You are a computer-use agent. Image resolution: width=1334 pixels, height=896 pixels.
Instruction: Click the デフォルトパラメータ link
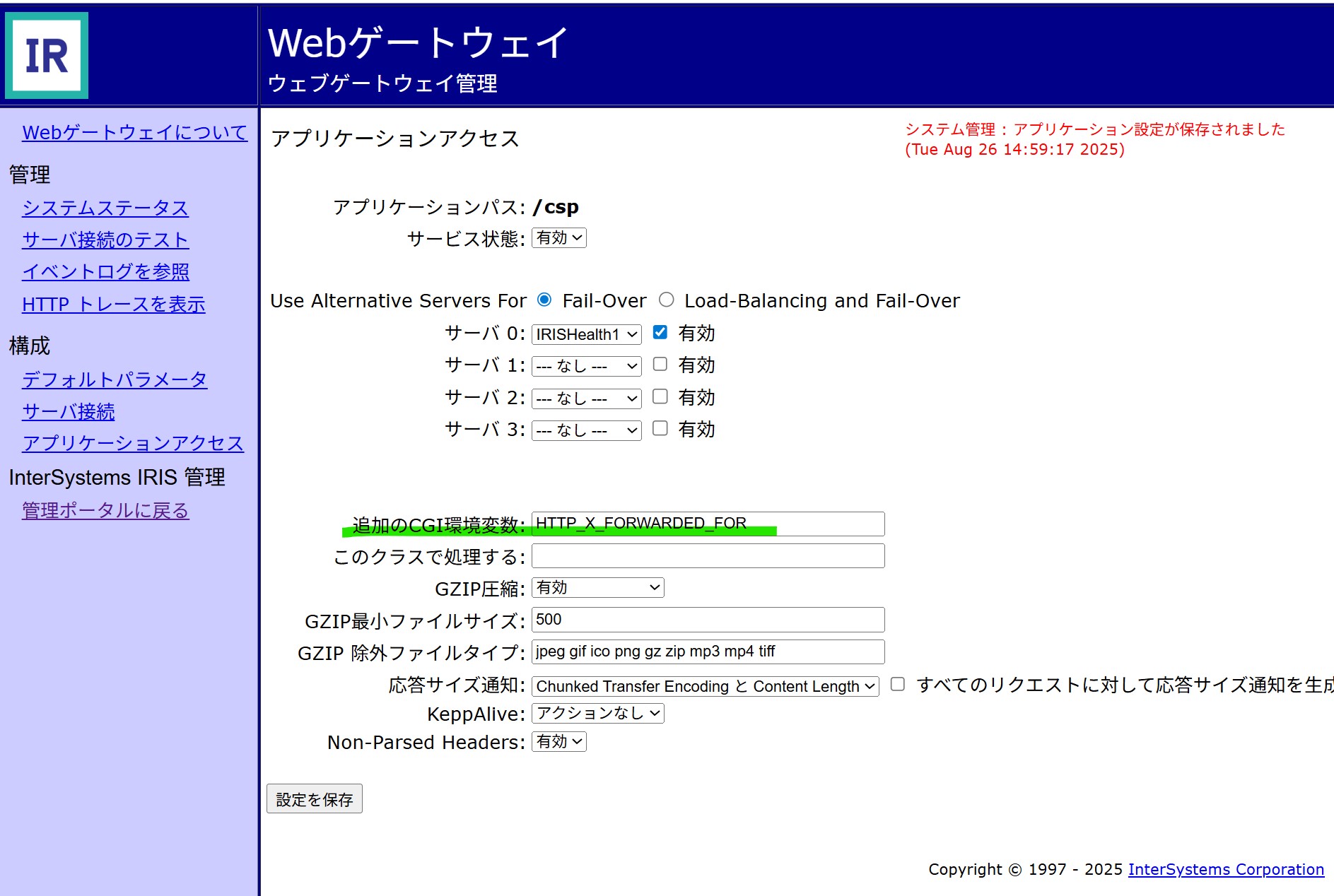[x=115, y=379]
